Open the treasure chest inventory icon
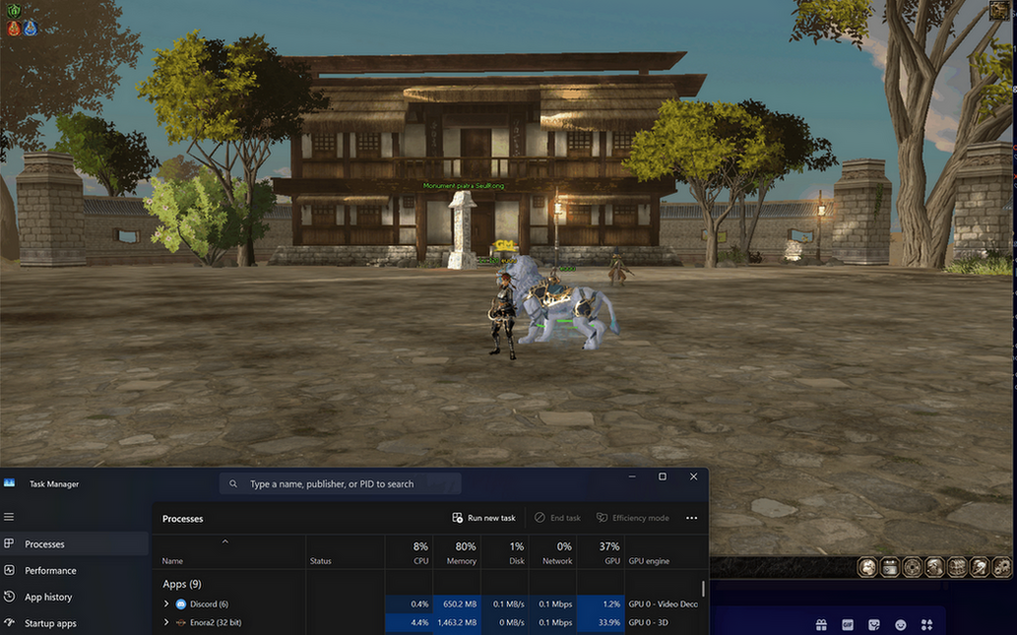The image size is (1017, 635). coord(957,567)
